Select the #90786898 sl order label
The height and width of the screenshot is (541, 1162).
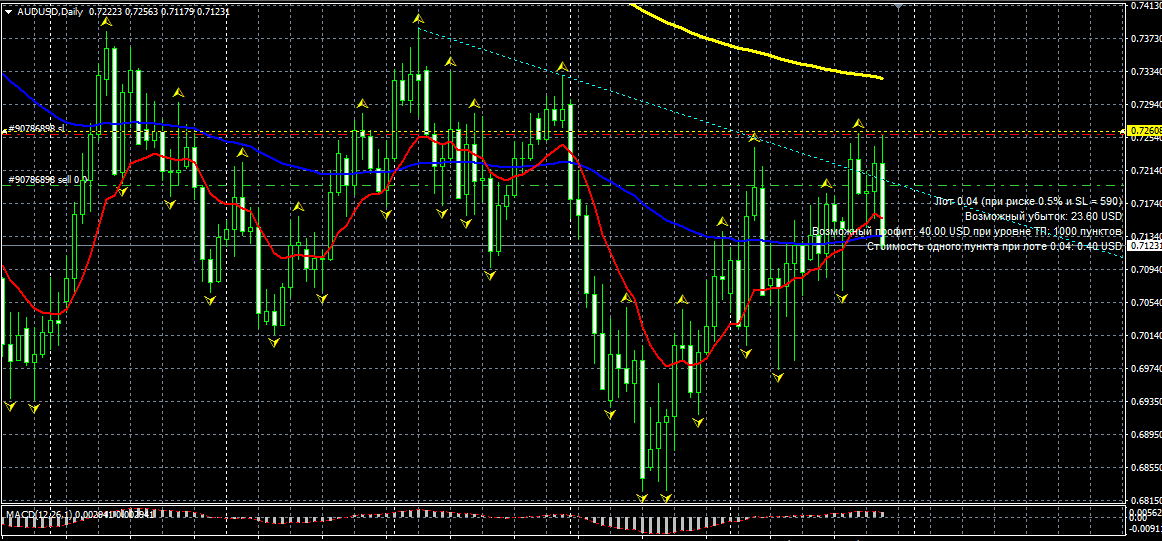[x=38, y=128]
